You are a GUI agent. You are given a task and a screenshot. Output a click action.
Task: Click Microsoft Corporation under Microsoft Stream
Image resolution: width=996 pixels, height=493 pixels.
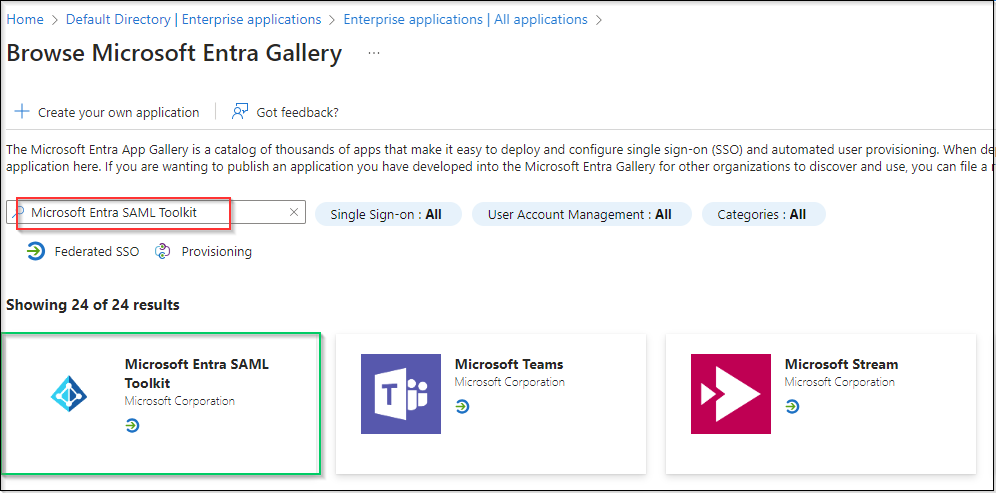(x=840, y=382)
